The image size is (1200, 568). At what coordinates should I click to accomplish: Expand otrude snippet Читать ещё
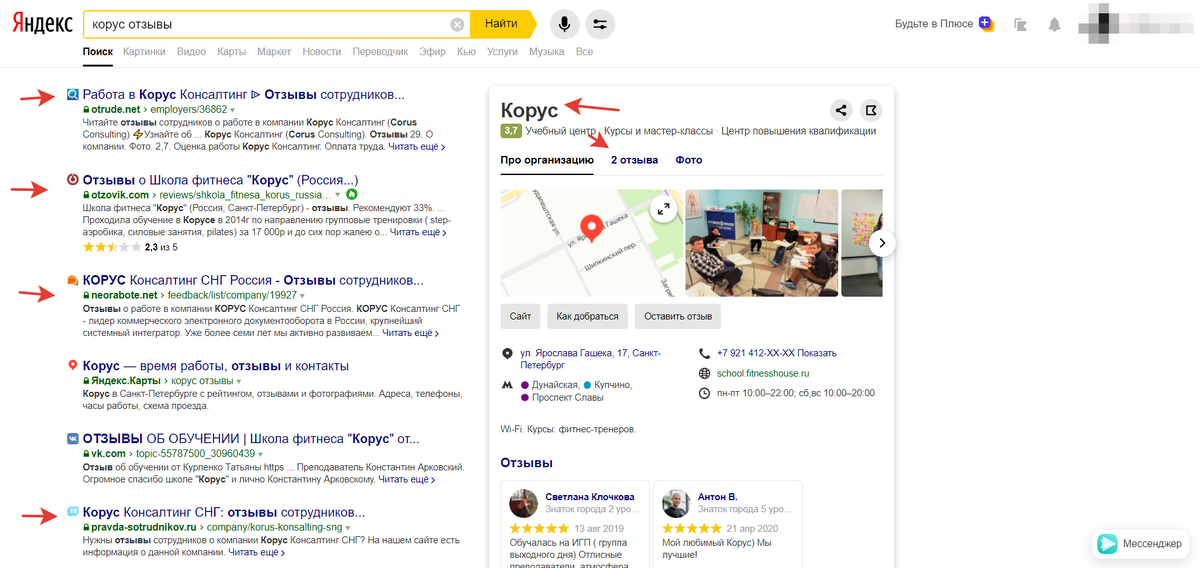[417, 146]
